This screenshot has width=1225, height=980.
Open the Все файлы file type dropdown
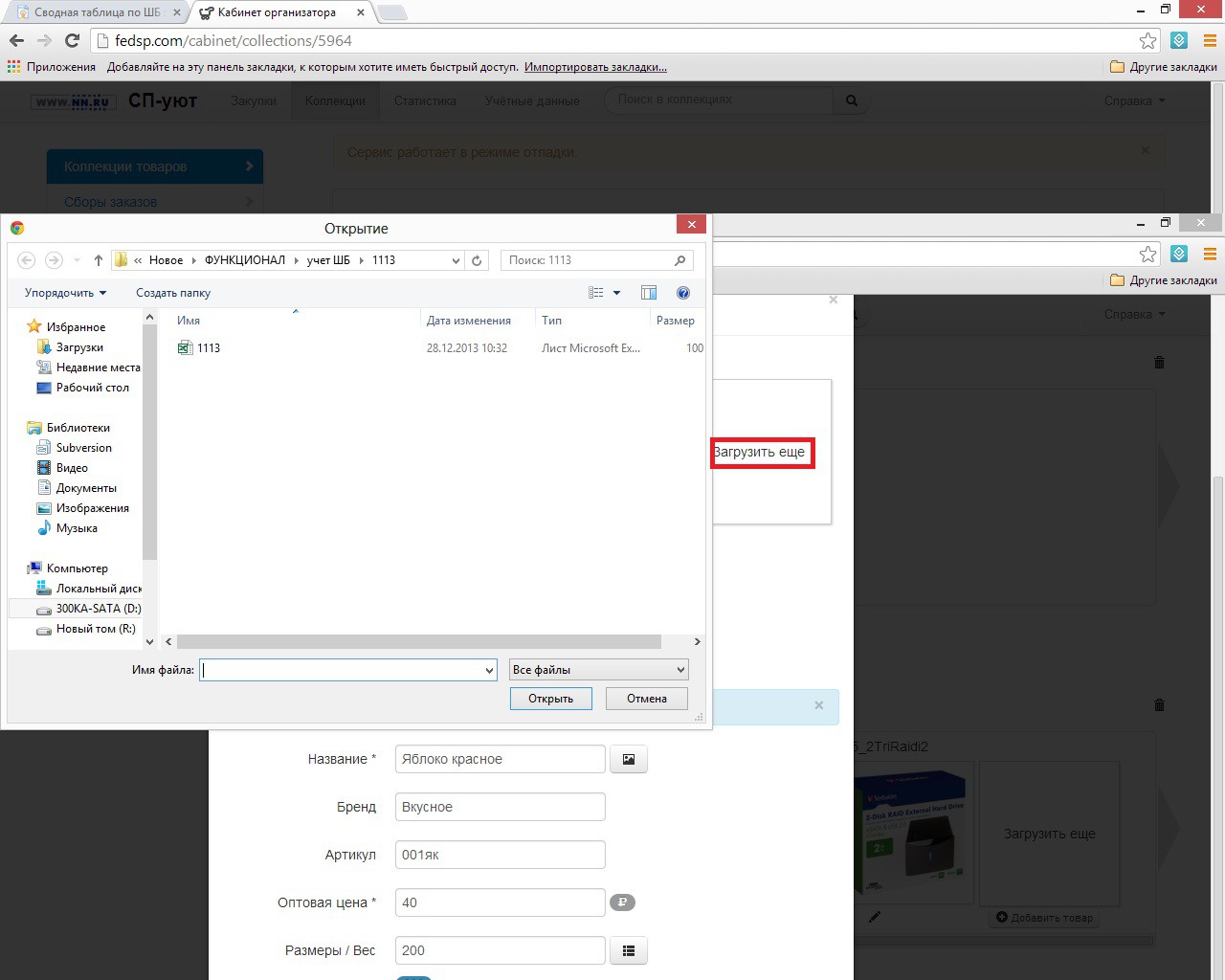[598, 670]
